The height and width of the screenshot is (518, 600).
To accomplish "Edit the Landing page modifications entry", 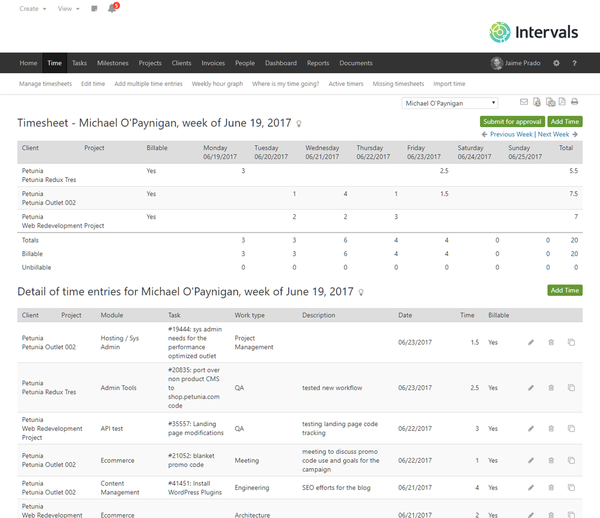I will coord(531,428).
